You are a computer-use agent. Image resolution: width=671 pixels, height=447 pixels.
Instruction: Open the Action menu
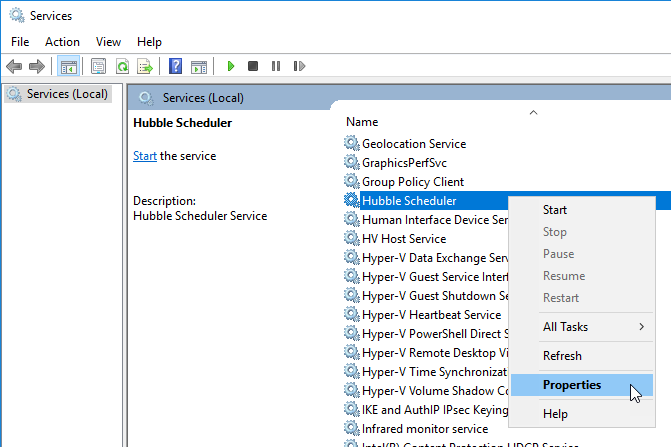pos(62,42)
